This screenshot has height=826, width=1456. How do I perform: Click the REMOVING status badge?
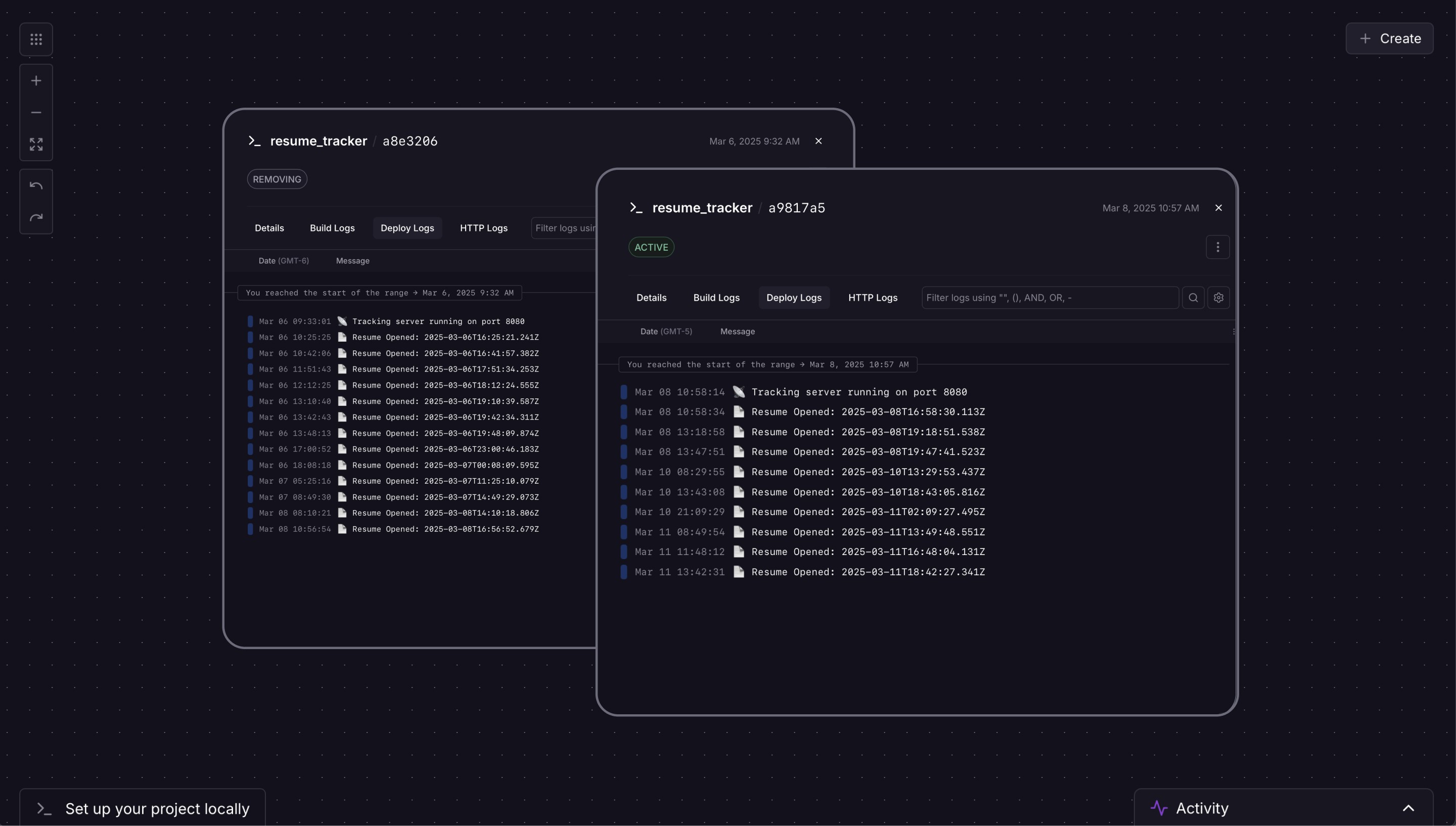coord(277,179)
